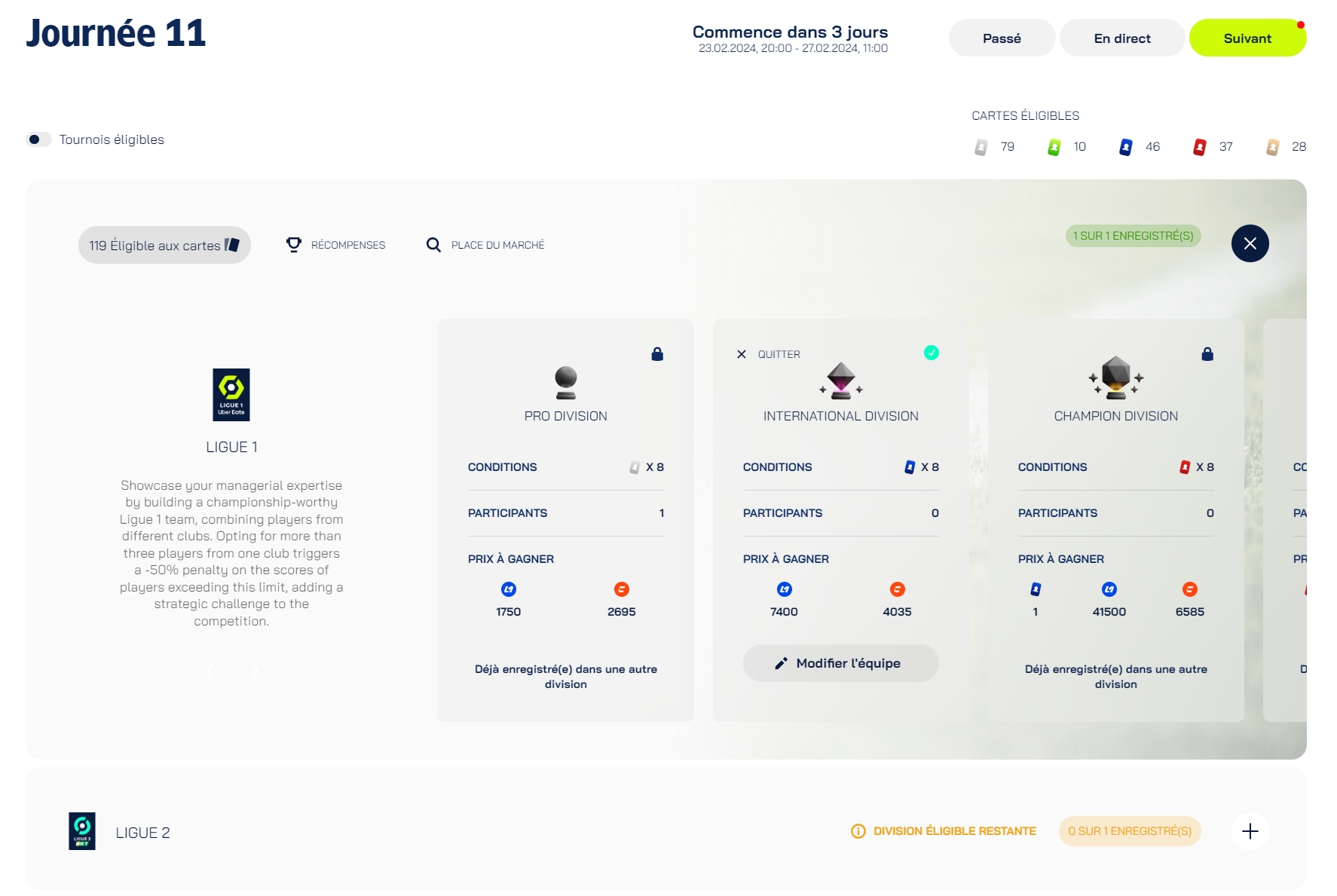
Task: Collapse the Ligue 1 panel with X button
Action: [x=1250, y=243]
